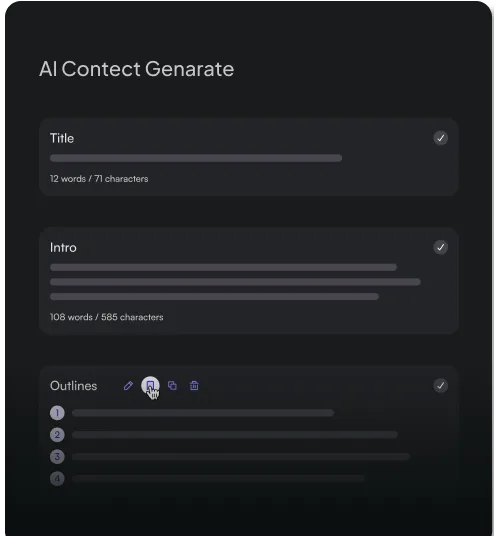This screenshot has width=494, height=536.
Task: Click the '108 words / 585 characters' counter
Action: pos(107,317)
